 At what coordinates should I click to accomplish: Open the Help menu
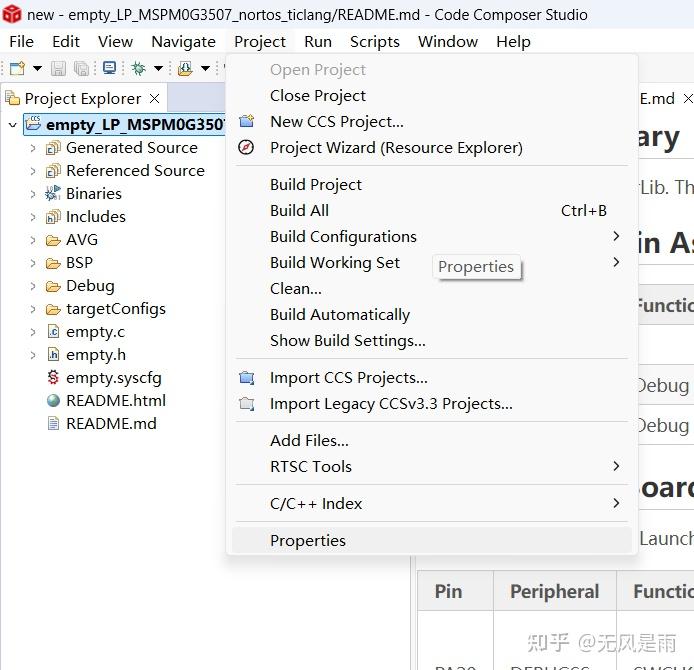coord(513,42)
